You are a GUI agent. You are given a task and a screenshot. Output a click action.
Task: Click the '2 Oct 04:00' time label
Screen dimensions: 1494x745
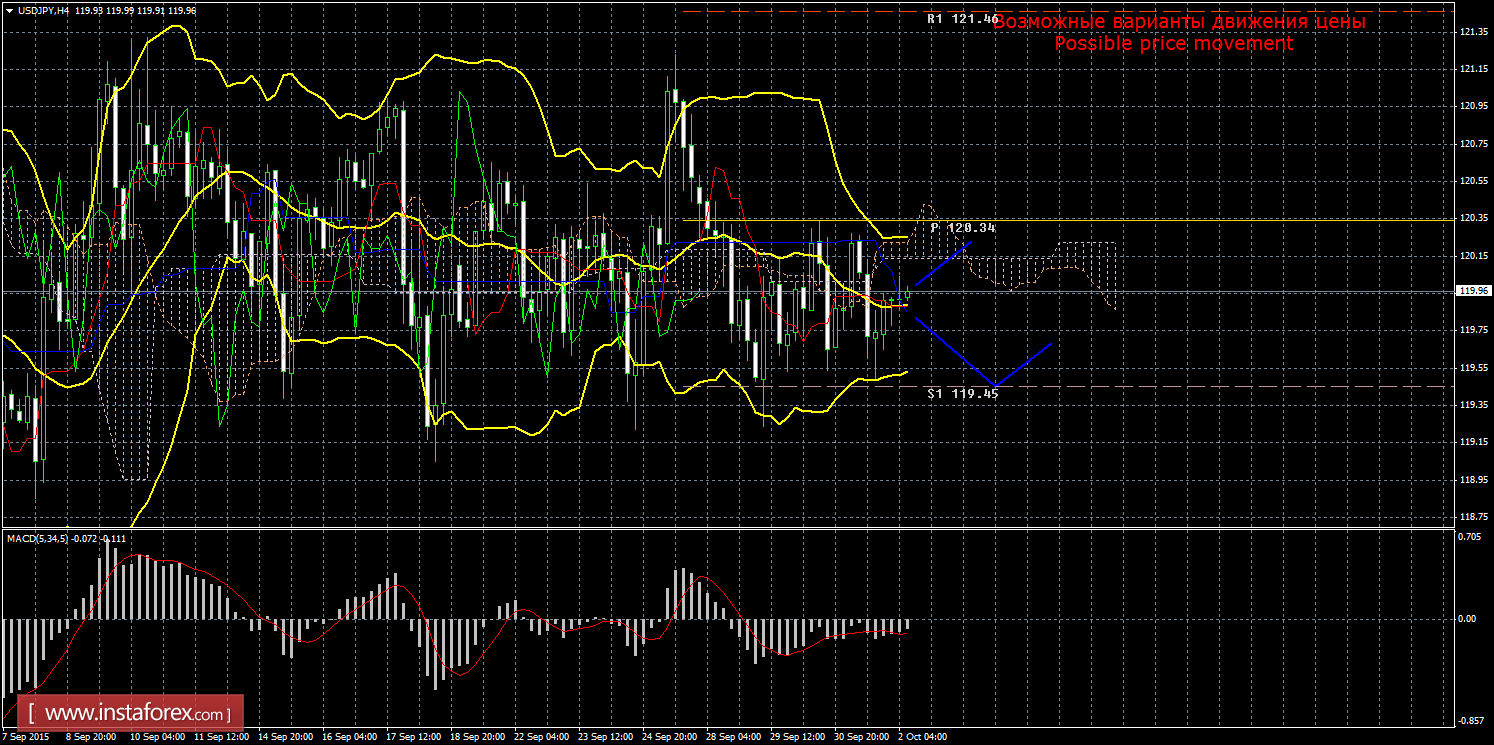[920, 736]
